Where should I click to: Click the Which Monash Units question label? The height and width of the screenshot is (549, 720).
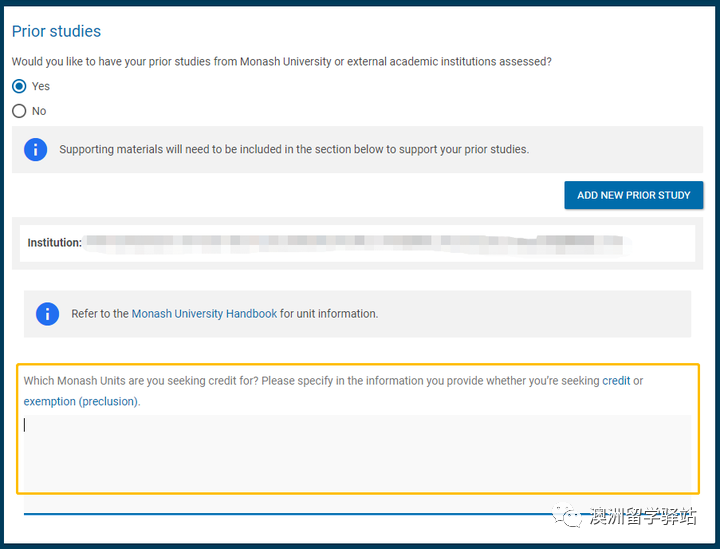310,381
